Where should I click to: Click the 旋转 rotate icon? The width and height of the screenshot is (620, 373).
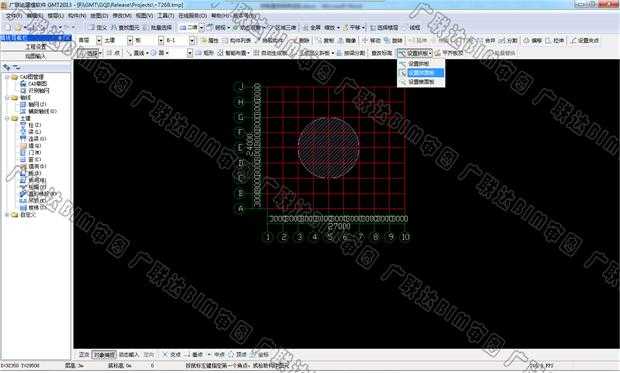pyautogui.click(x=394, y=40)
